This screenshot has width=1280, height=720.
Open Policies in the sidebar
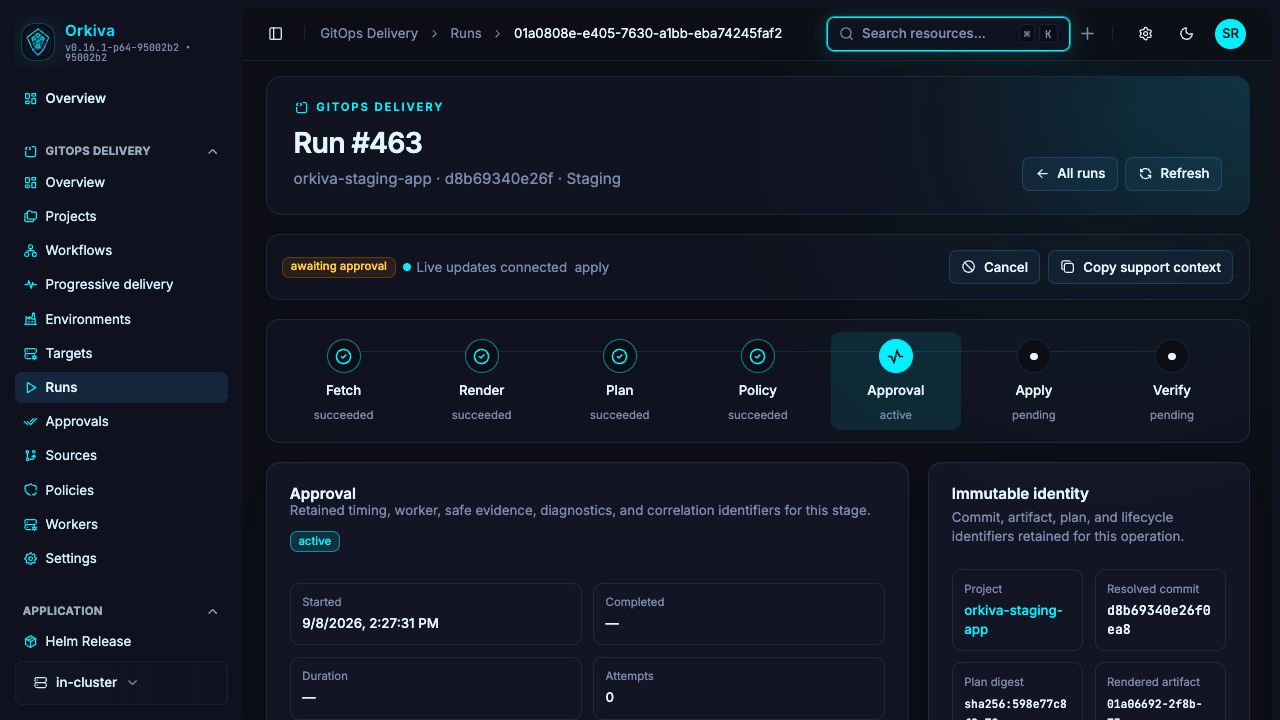point(121,490)
